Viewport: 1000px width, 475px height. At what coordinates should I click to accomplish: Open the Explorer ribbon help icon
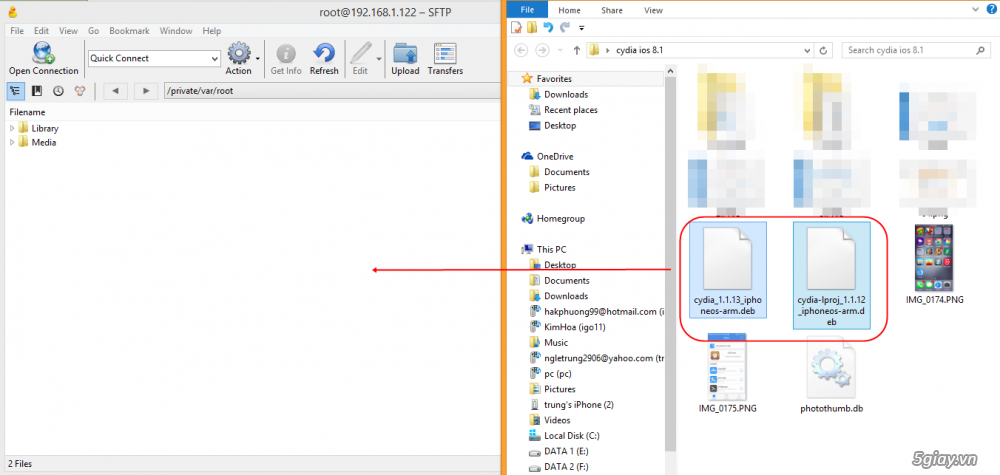(x=990, y=10)
